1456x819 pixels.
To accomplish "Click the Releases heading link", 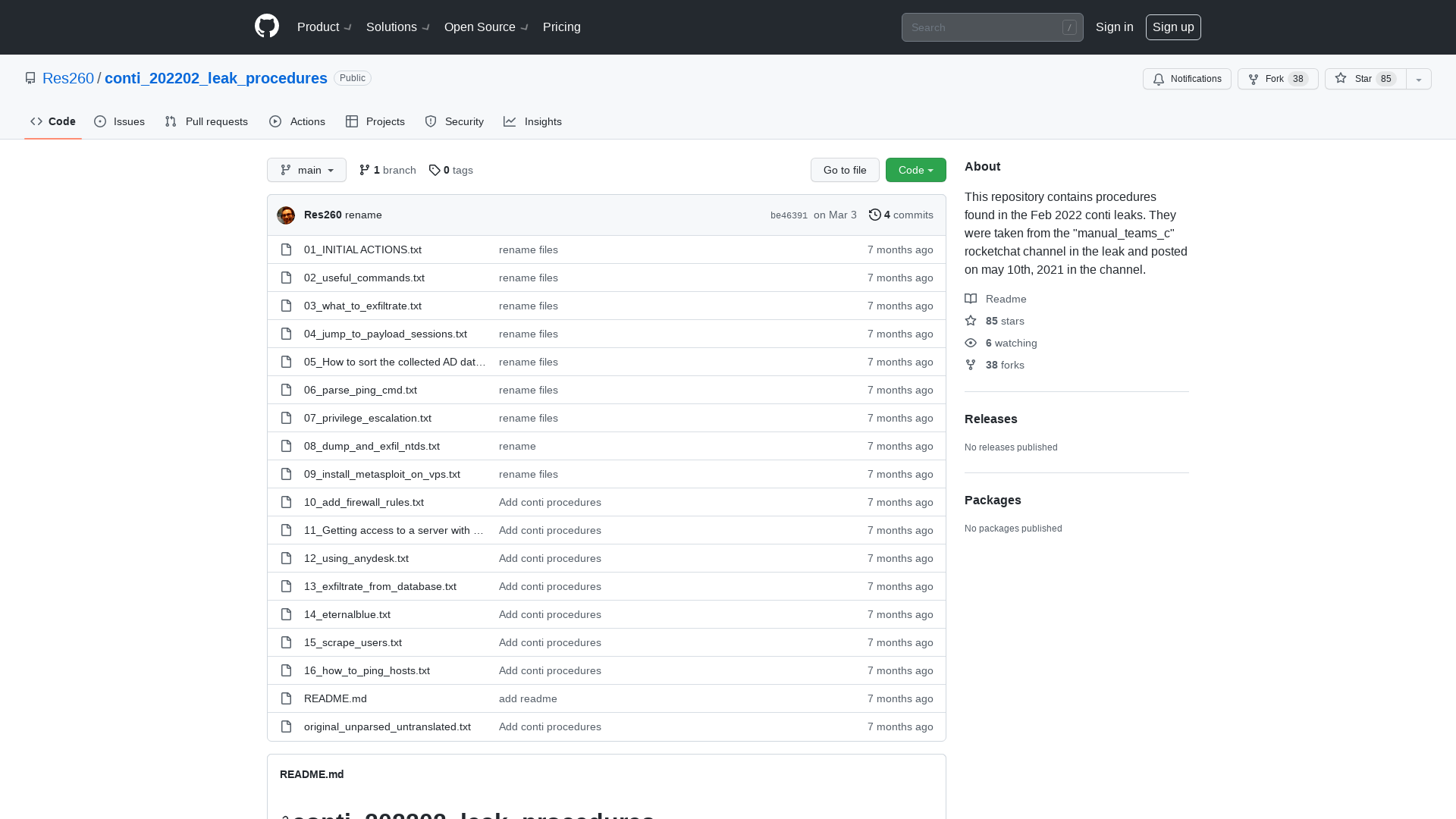I will [991, 419].
